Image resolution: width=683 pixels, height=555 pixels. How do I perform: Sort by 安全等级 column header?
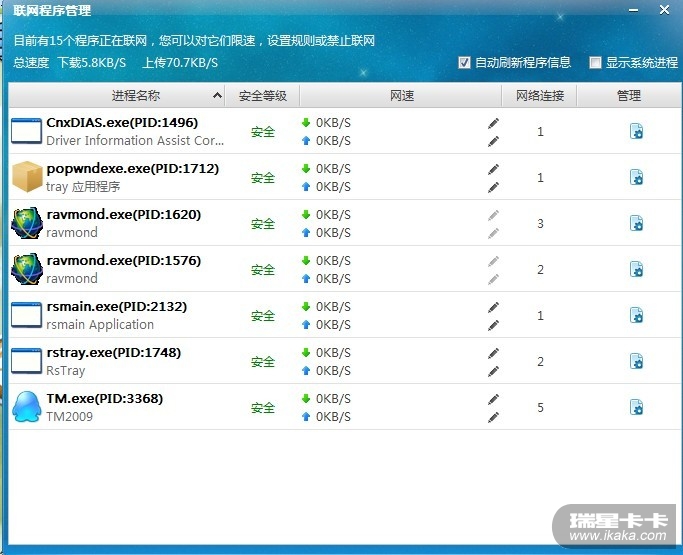(x=263, y=95)
